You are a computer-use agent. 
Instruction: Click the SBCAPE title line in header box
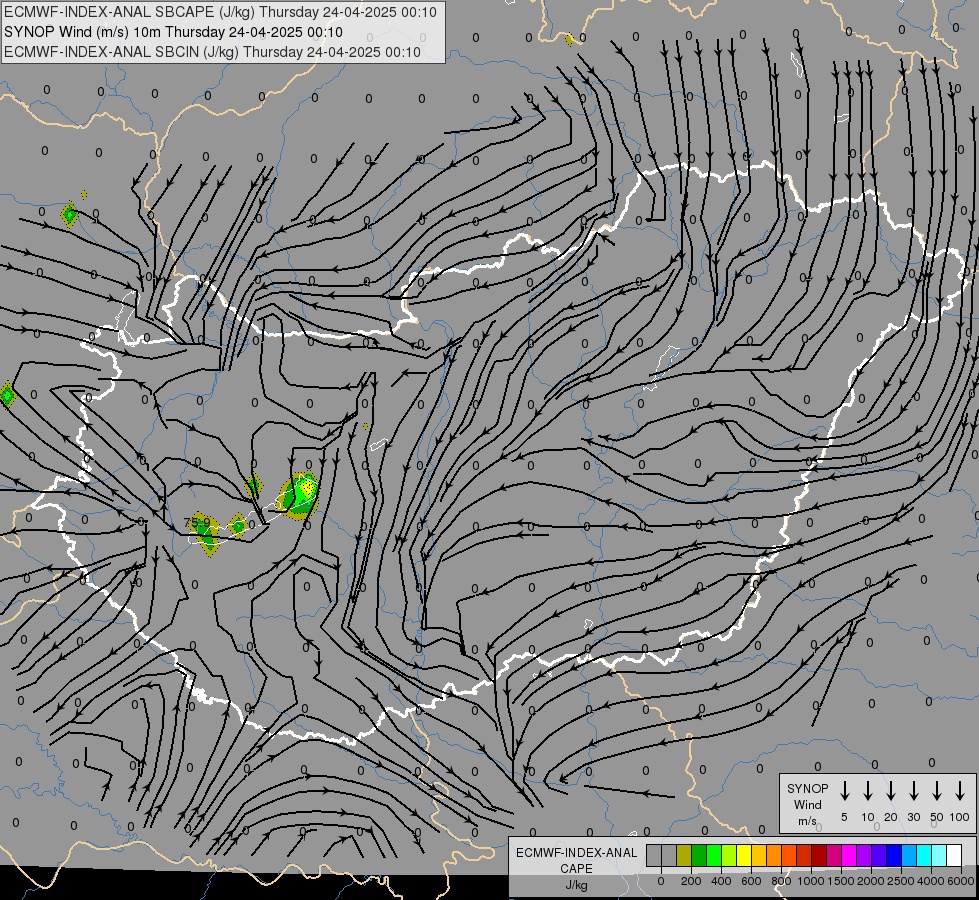220,12
